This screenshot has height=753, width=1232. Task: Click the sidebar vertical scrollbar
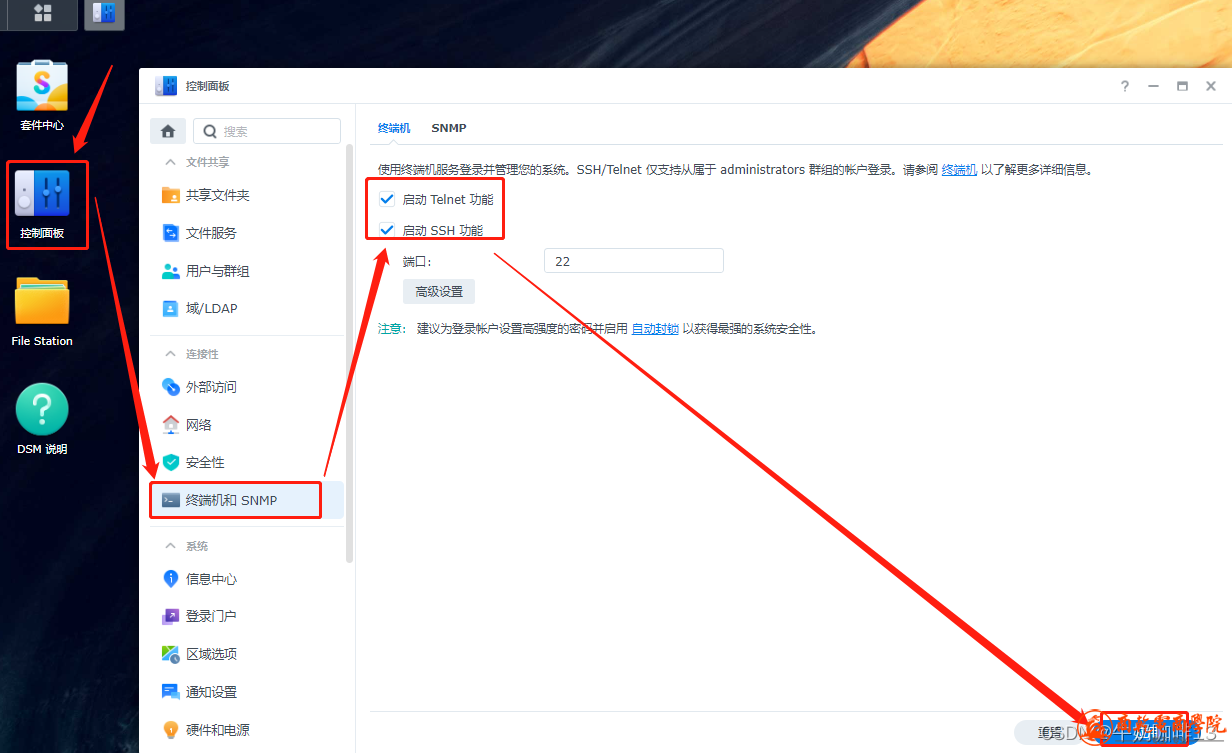[x=349, y=354]
